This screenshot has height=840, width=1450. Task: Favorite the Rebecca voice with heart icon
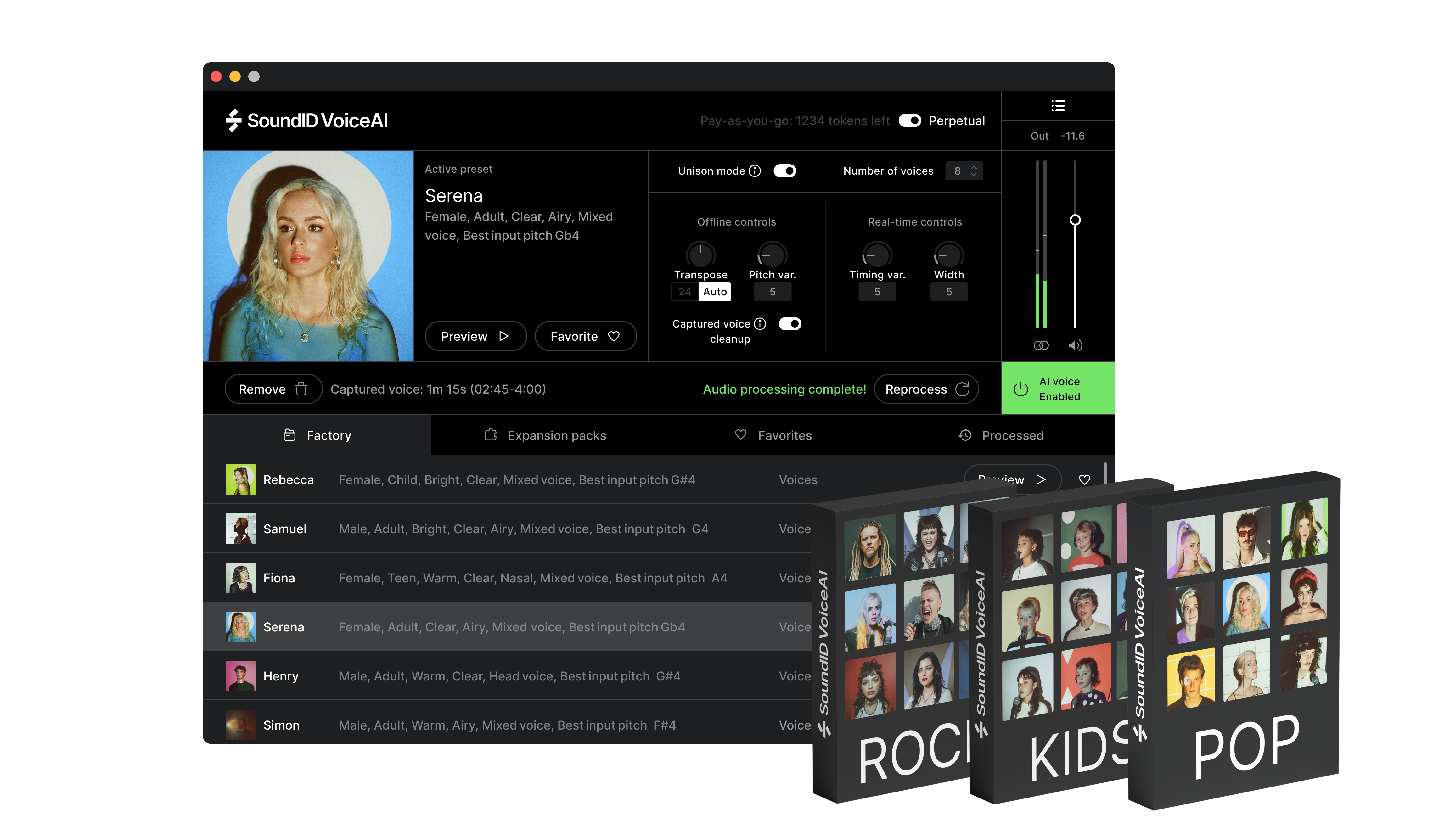tap(1084, 479)
